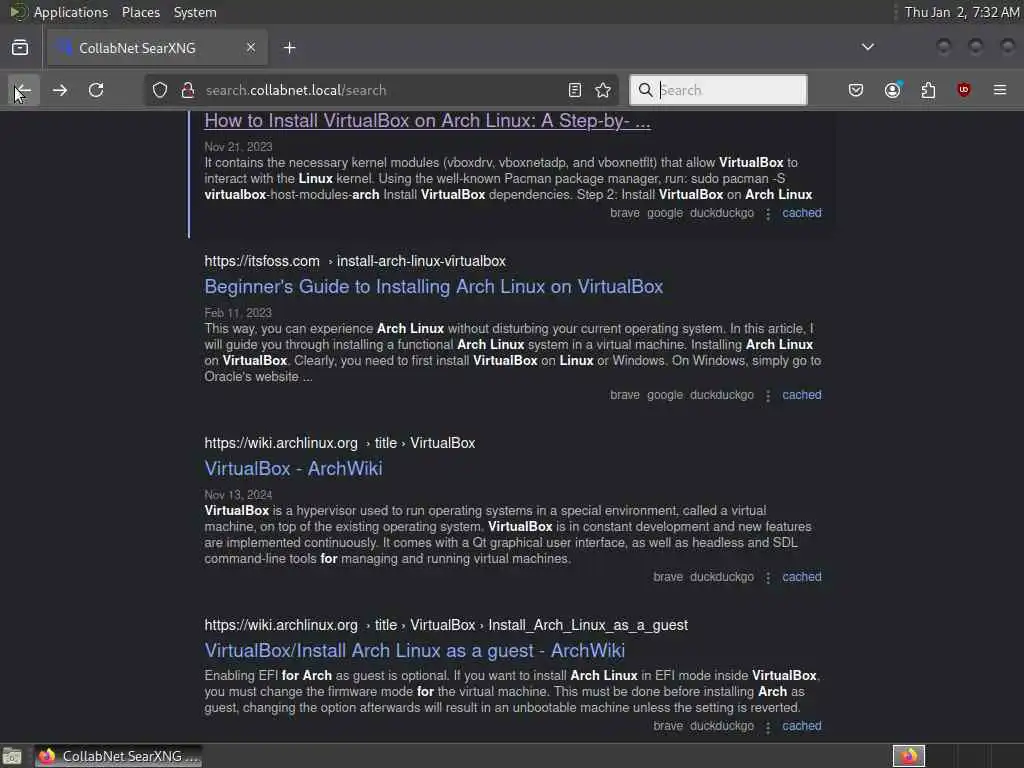Expand the list all tabs chevron
The image size is (1024, 768).
867,47
